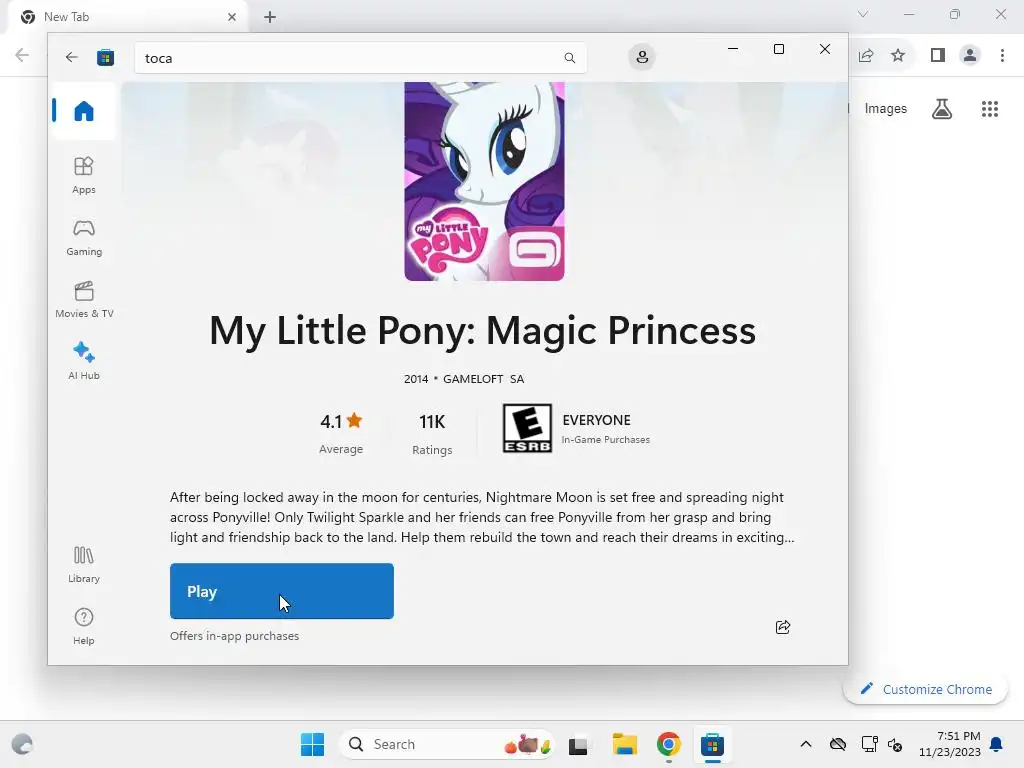
Task: Select the New Tab tab in Chrome
Action: [127, 17]
